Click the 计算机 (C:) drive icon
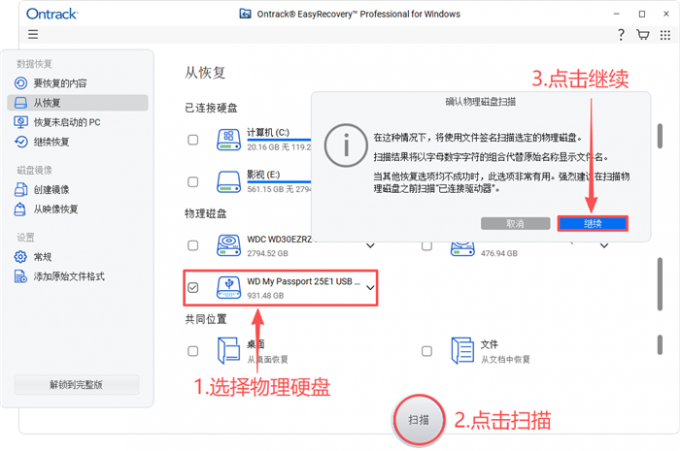Viewport: 680px width, 451px height. (x=229, y=140)
